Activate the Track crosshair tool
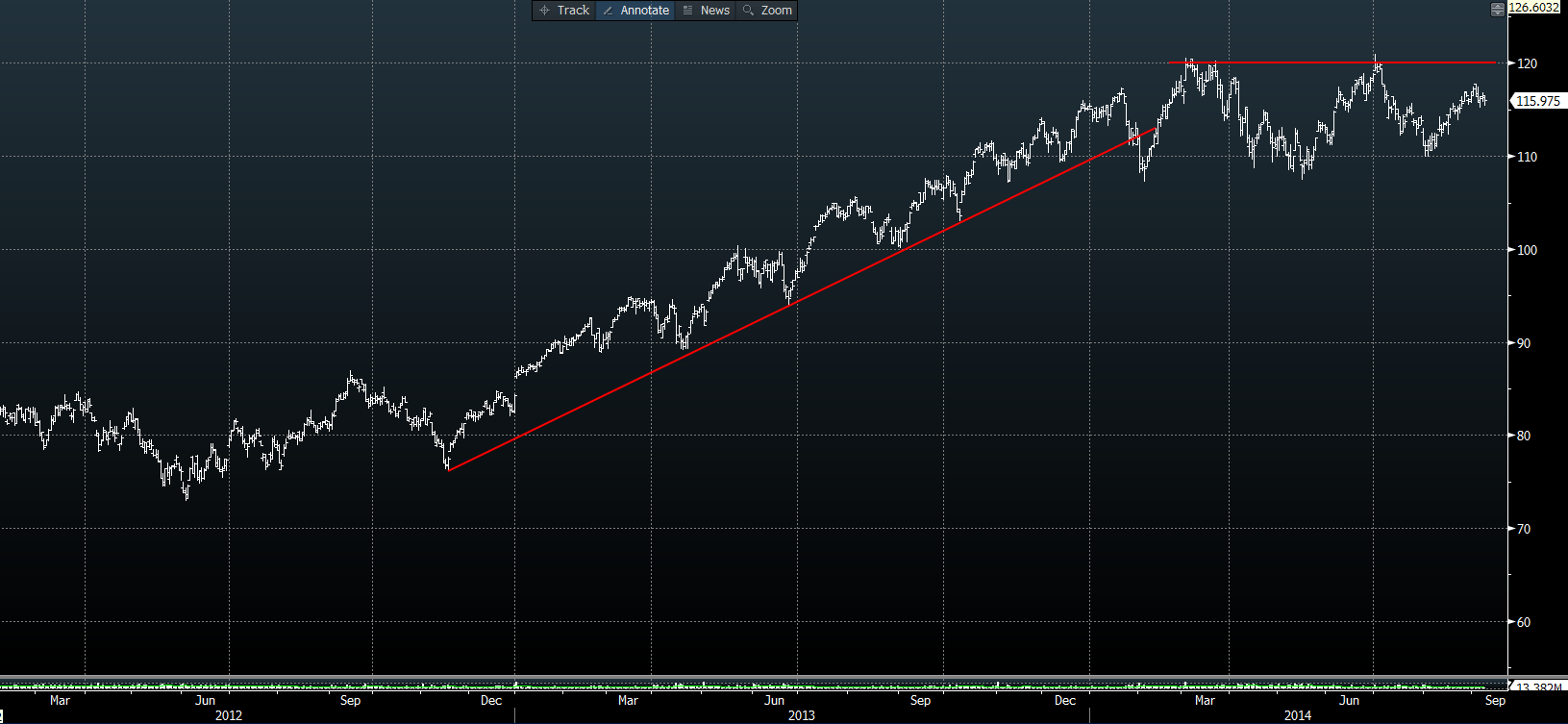The image size is (1568, 724). click(564, 11)
